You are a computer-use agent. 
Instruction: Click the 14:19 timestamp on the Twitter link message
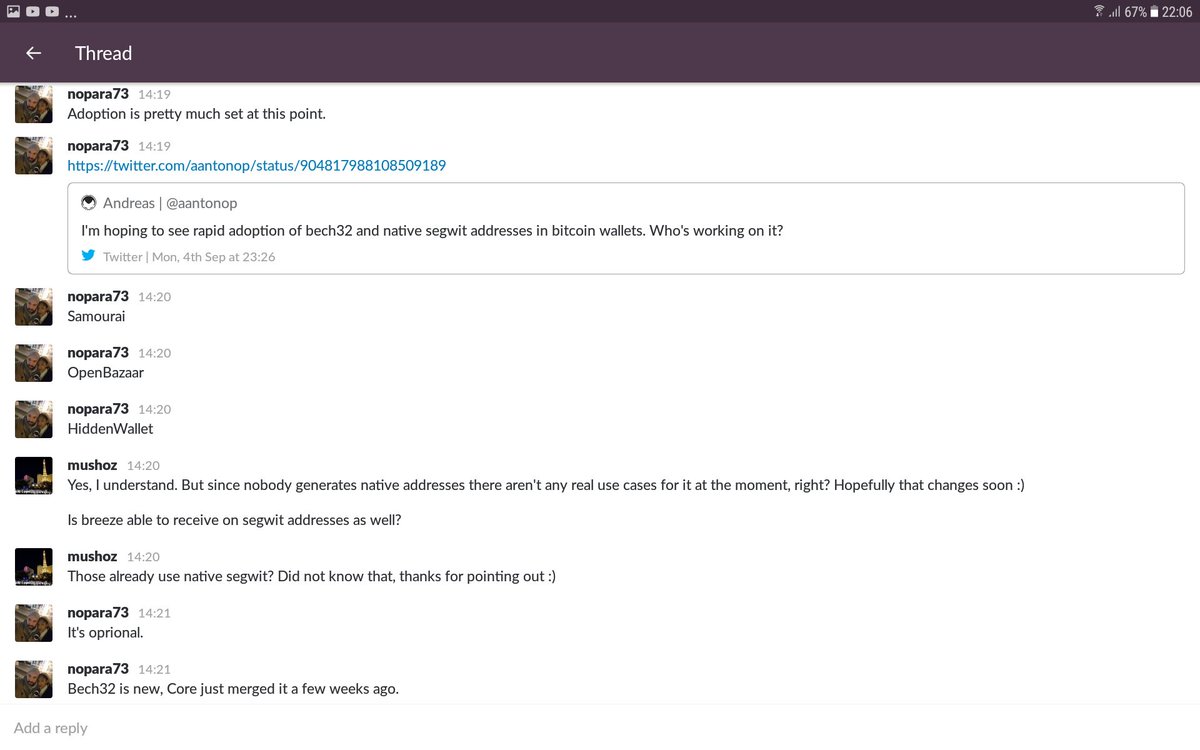coord(154,146)
